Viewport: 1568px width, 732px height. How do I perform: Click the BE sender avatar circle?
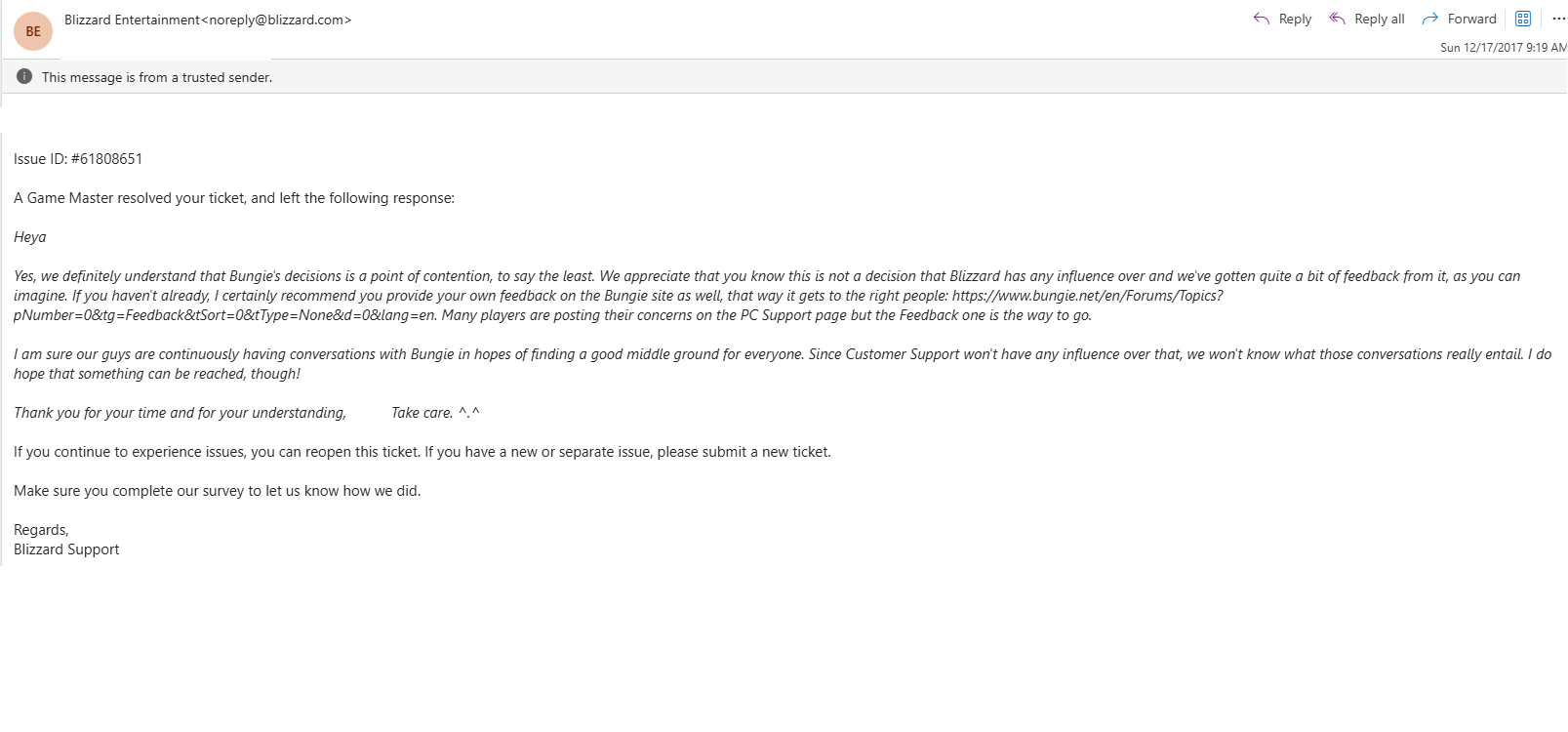(33, 31)
